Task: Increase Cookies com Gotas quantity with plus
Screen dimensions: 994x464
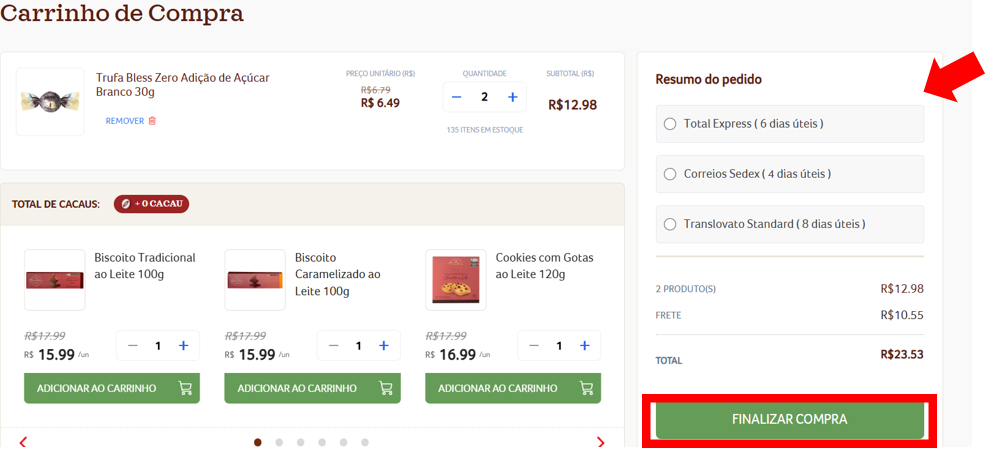Action: [x=584, y=345]
